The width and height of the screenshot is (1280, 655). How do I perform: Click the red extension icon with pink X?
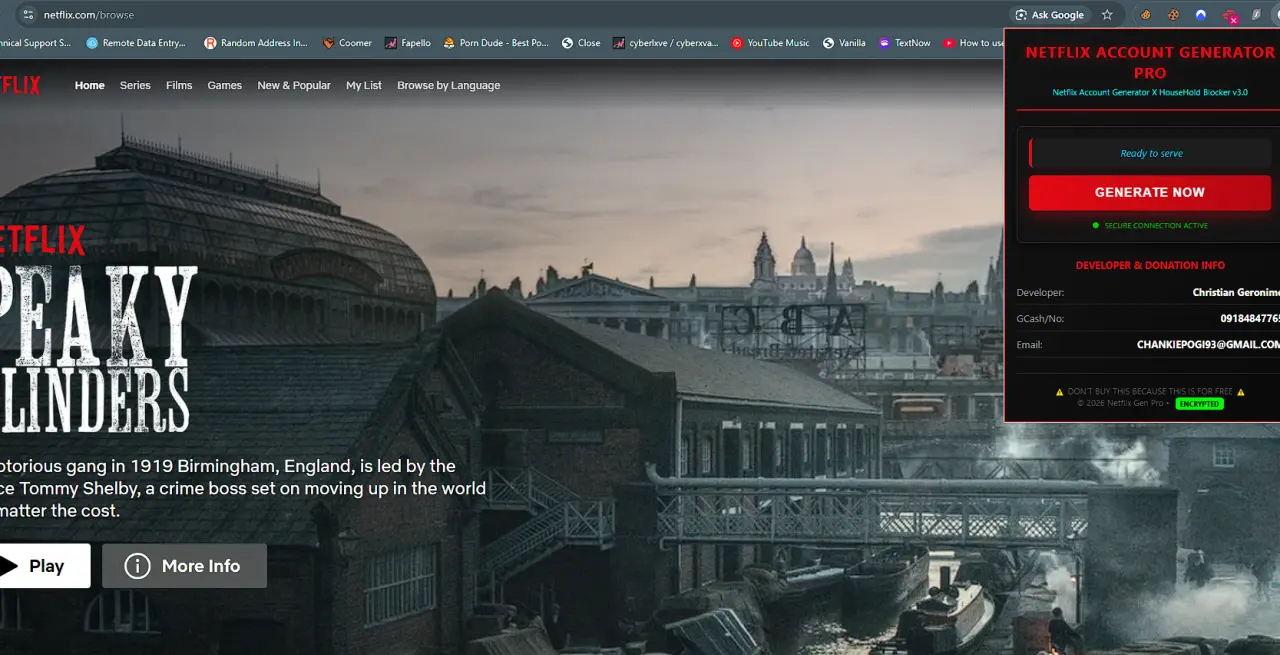1230,16
